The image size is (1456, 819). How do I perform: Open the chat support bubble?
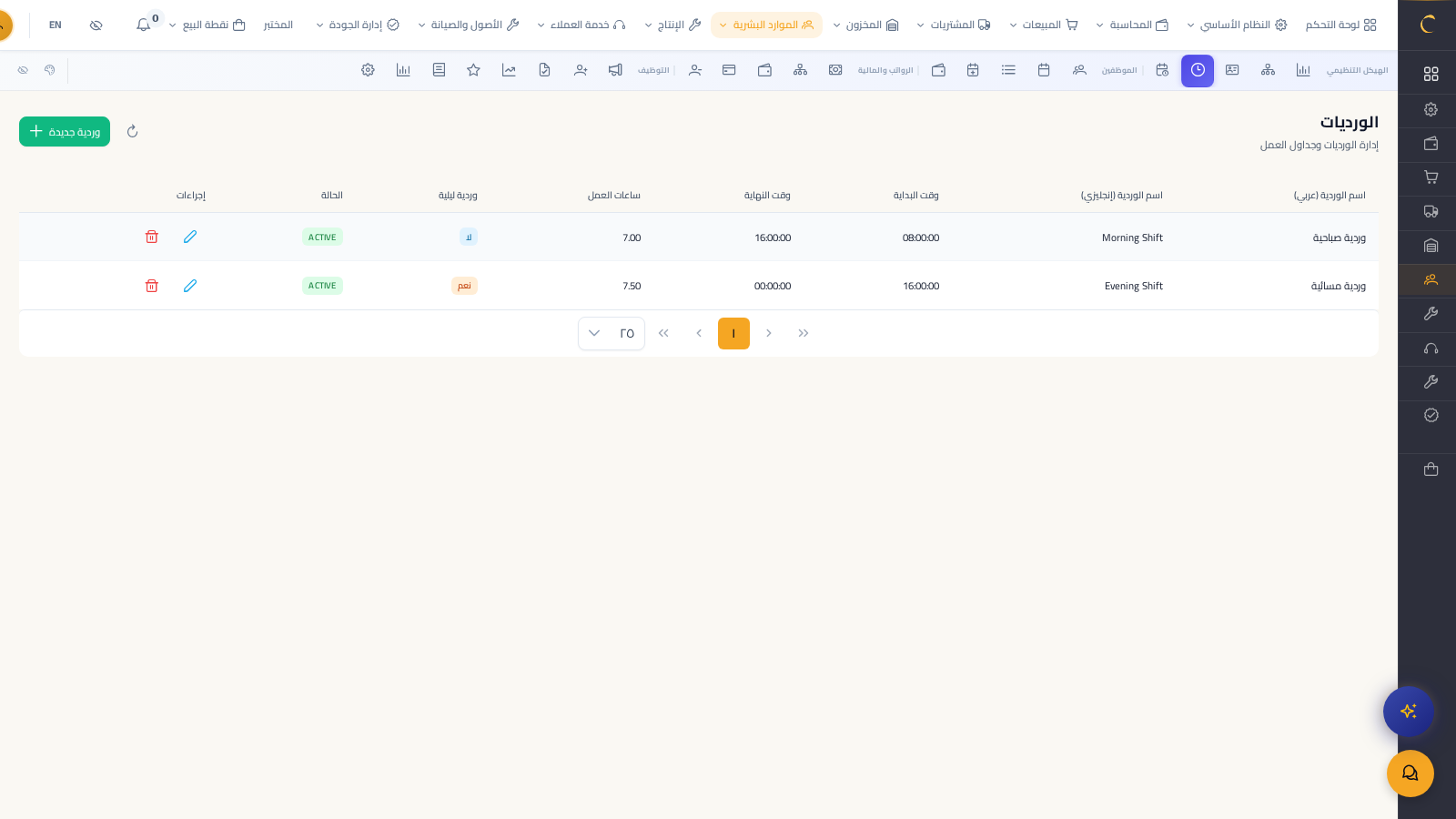point(1410,773)
